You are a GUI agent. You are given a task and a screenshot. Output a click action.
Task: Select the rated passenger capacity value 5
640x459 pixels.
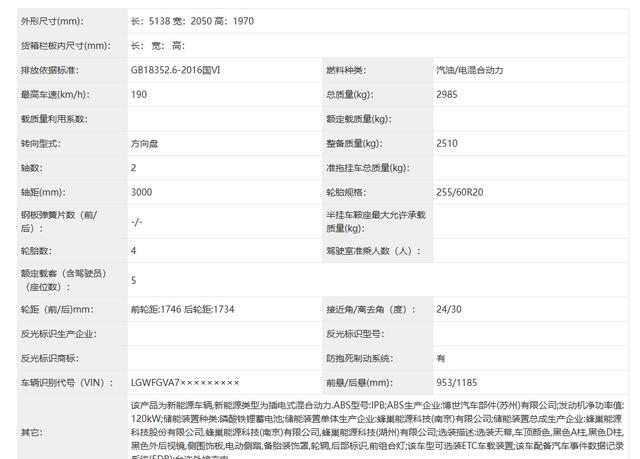pyautogui.click(x=134, y=281)
